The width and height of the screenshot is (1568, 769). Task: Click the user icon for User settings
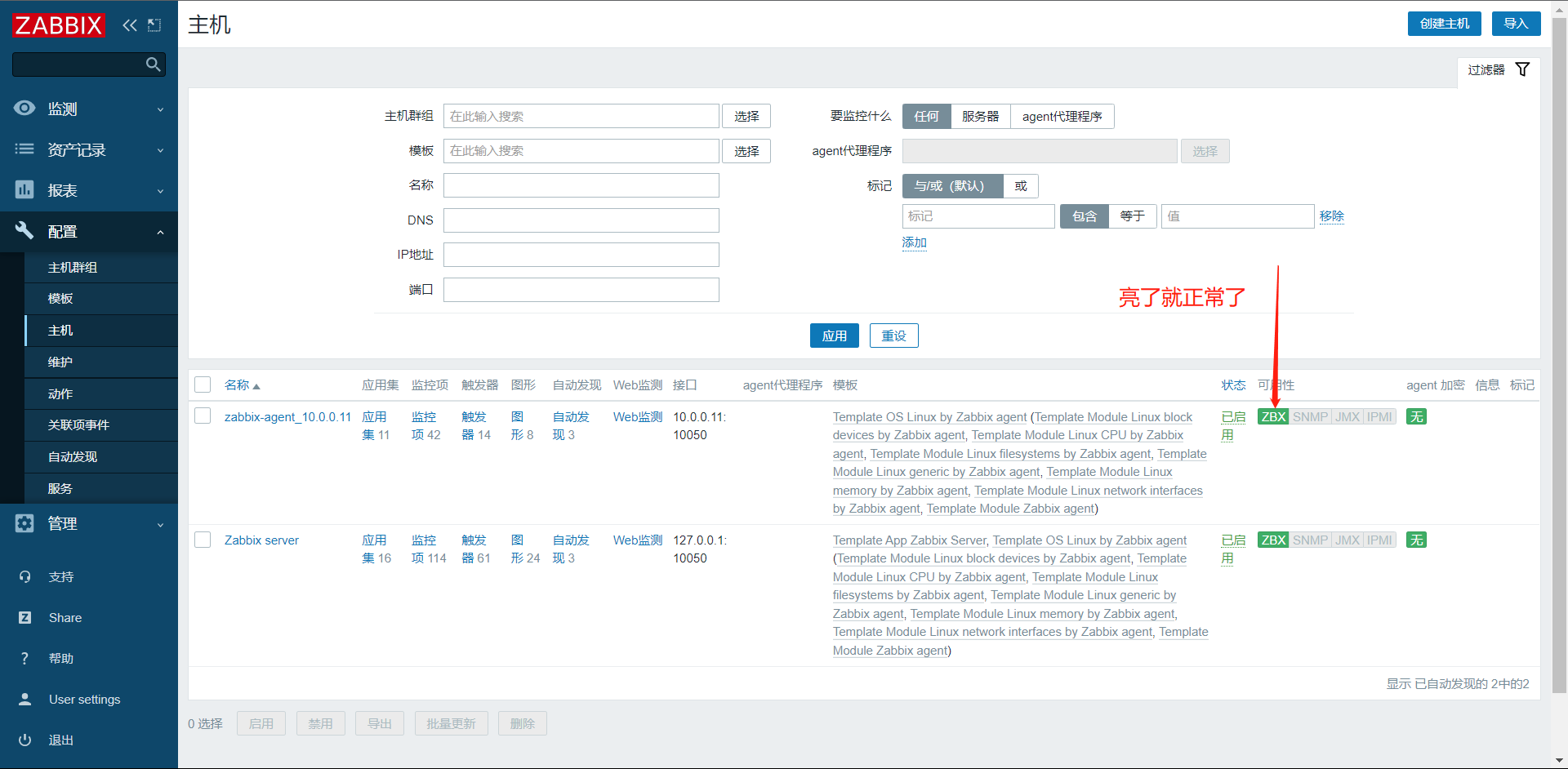point(24,700)
